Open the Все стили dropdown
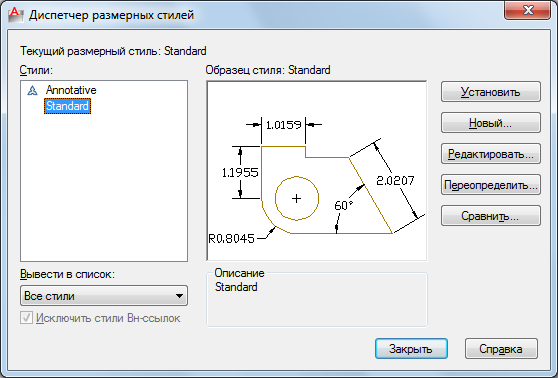Viewport: 558px width, 378px height. pyautogui.click(x=104, y=296)
